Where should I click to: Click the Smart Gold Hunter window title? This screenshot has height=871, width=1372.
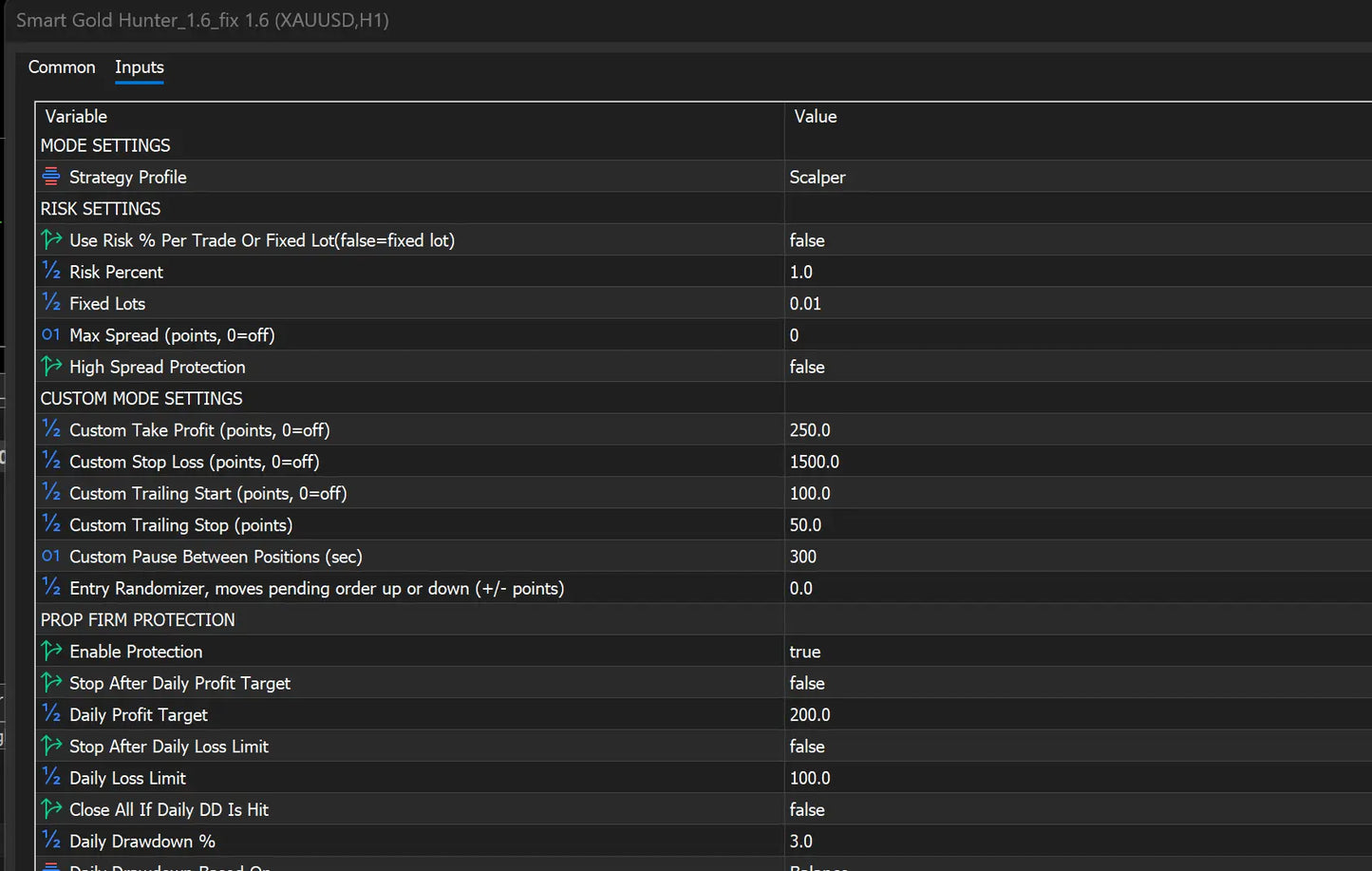202,20
